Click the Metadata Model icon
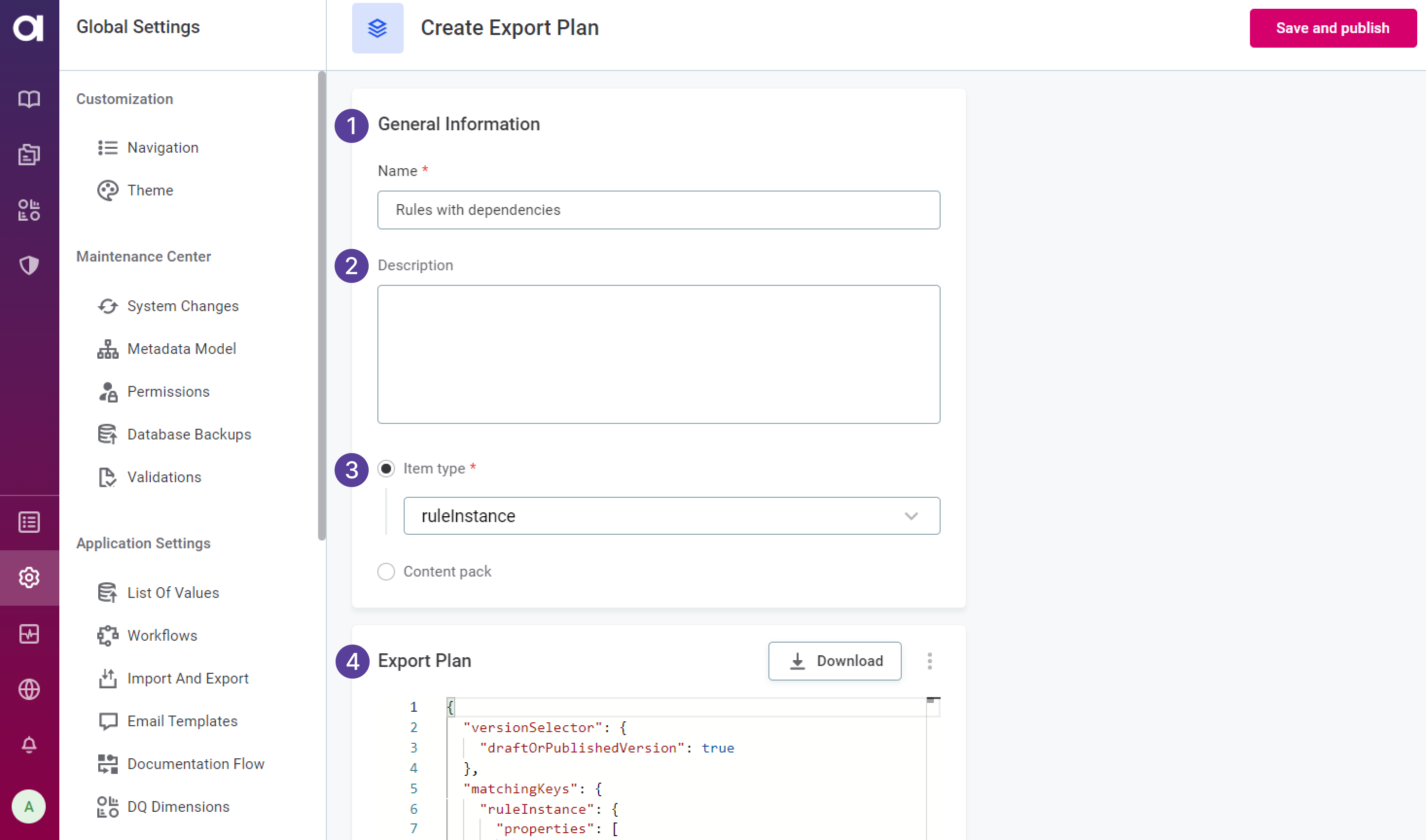Screen dimensions: 1426x840 (107, 349)
